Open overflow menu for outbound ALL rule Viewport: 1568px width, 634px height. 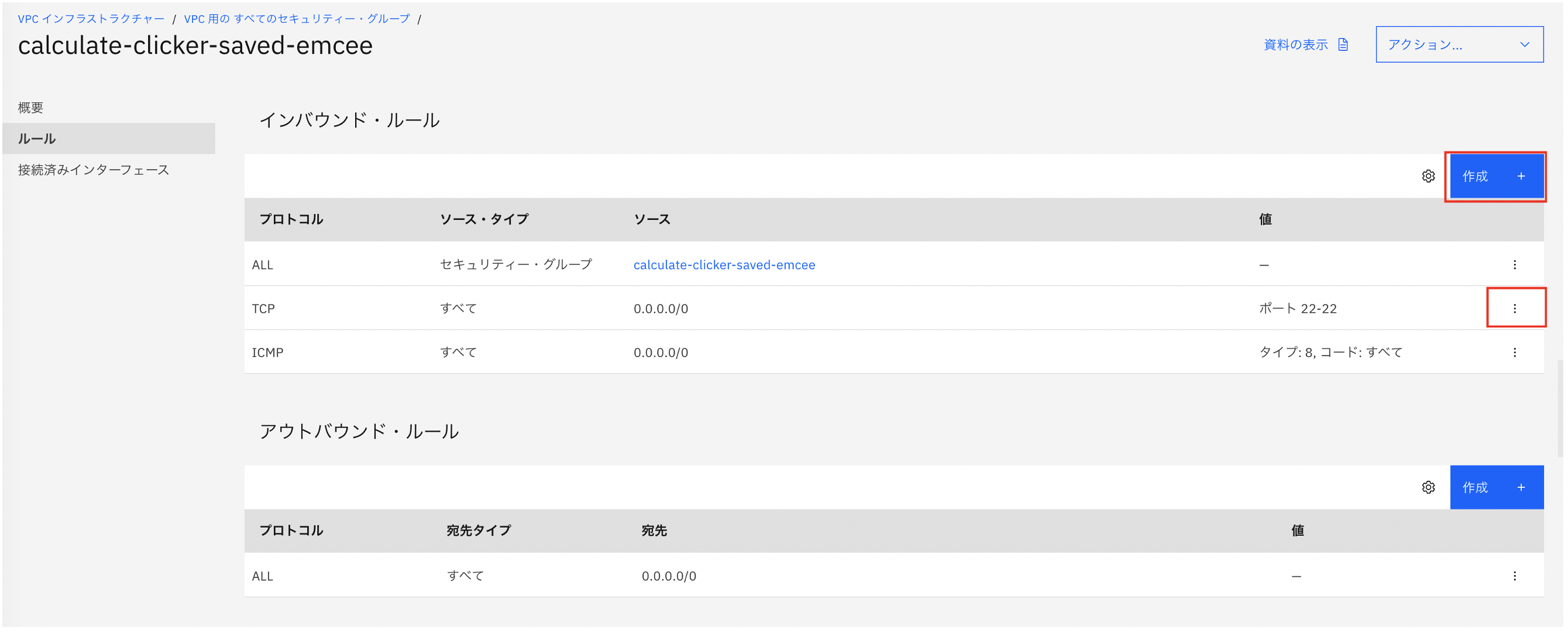[1514, 576]
